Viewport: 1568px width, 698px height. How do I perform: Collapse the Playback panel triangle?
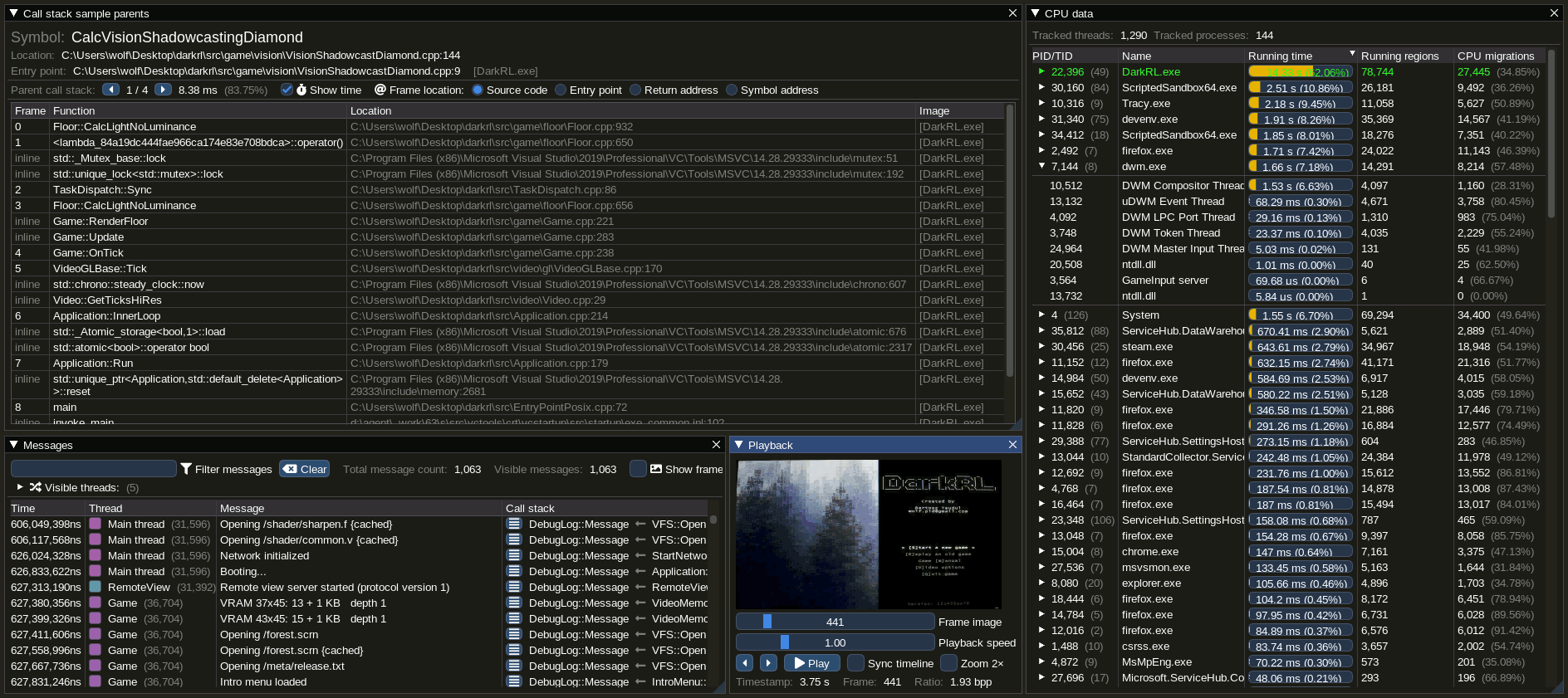739,445
